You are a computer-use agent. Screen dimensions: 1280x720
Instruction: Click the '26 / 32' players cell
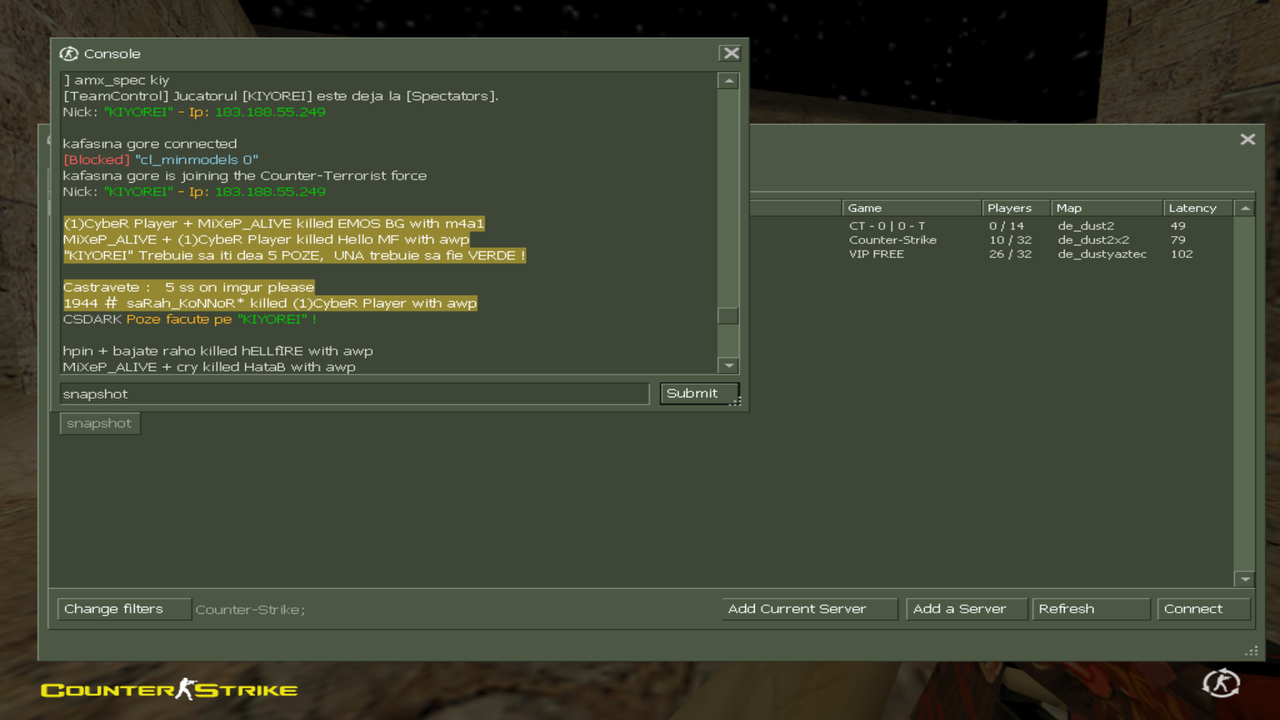tap(1009, 254)
